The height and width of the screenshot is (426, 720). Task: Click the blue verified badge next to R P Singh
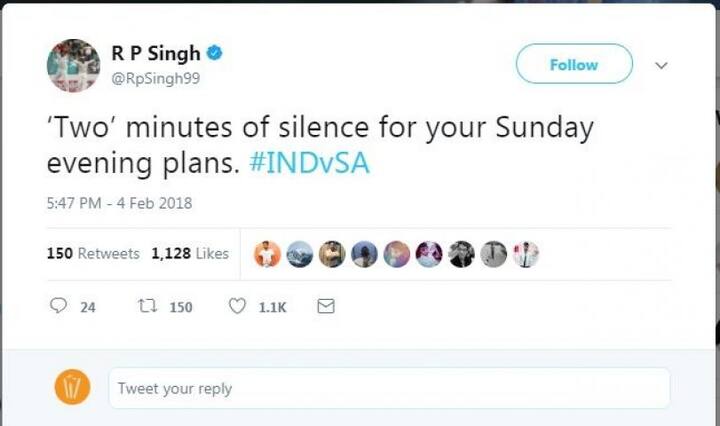[x=214, y=53]
